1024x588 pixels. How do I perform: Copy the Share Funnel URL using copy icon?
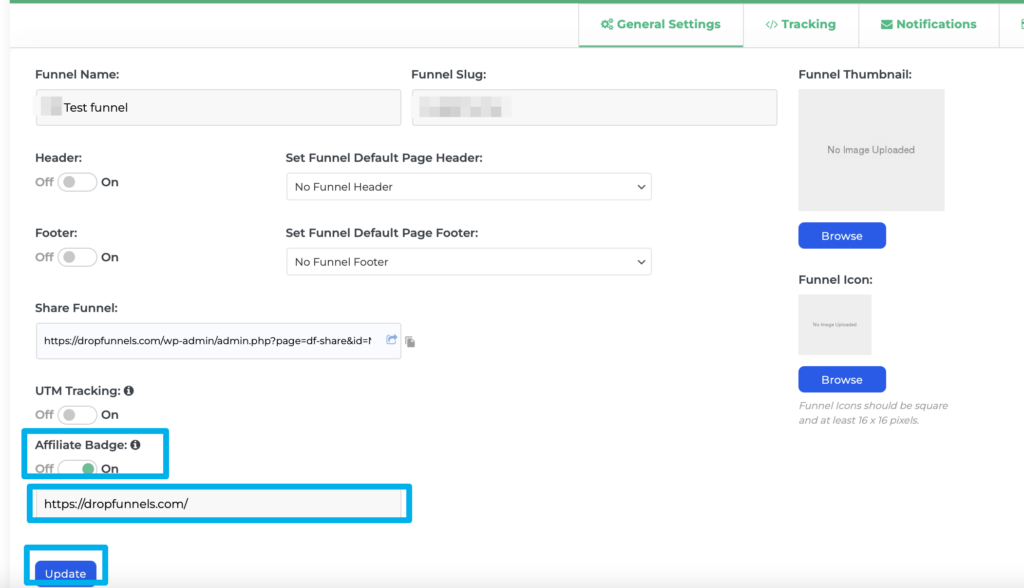410,340
